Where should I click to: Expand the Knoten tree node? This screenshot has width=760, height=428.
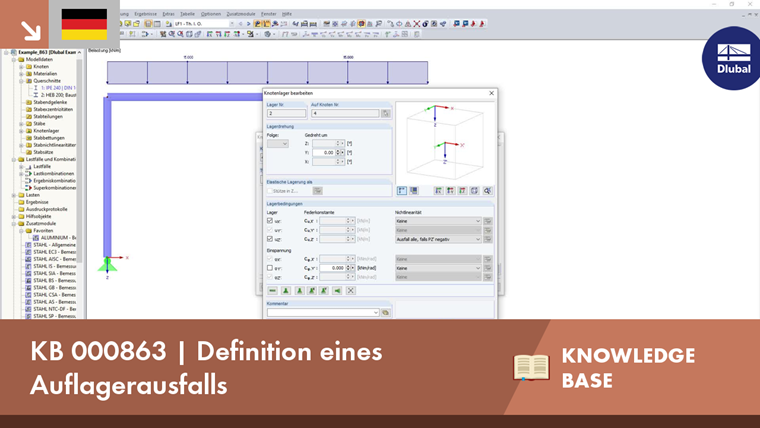(21, 66)
